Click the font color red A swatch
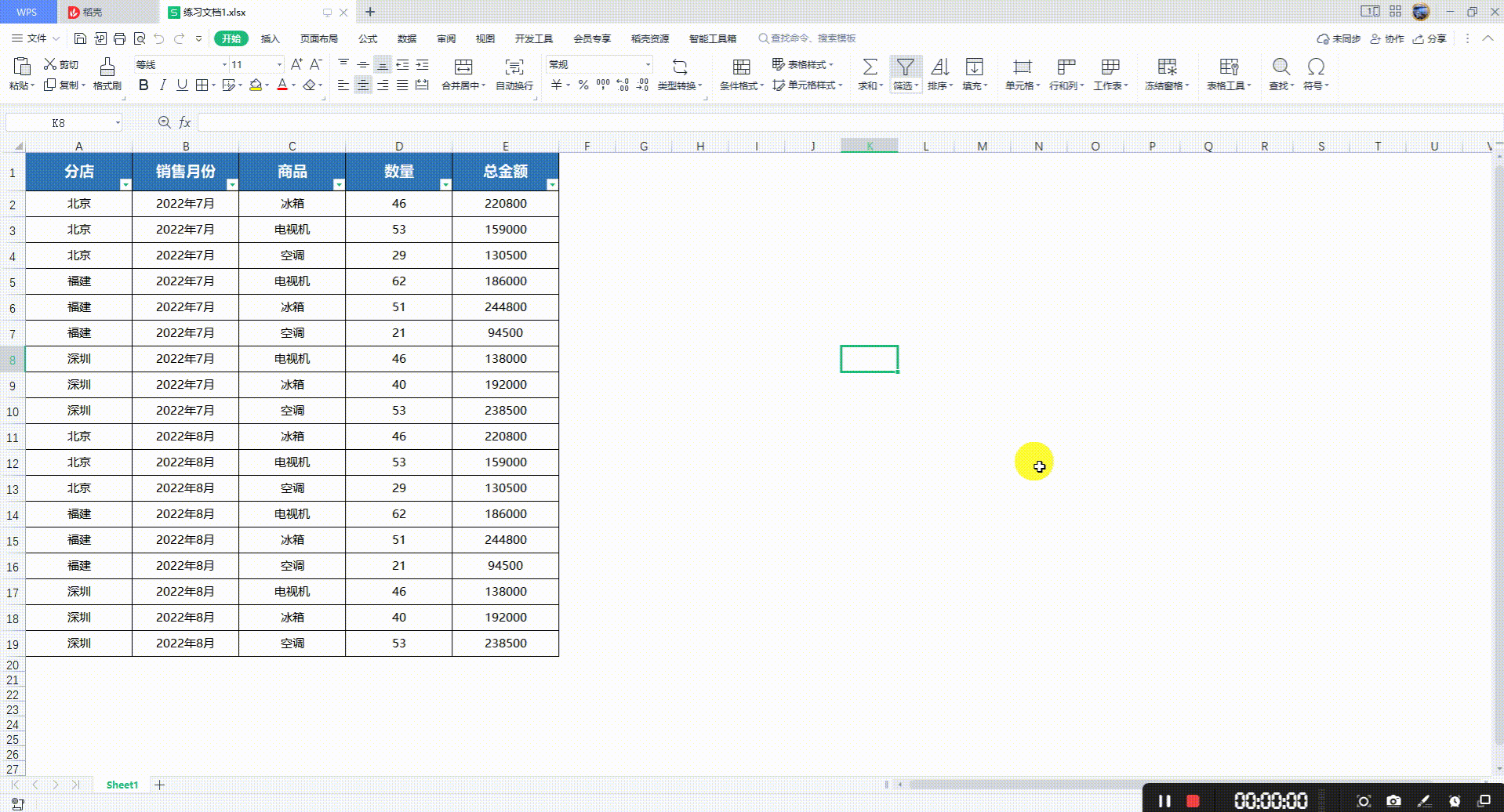1504x812 pixels. click(x=282, y=85)
